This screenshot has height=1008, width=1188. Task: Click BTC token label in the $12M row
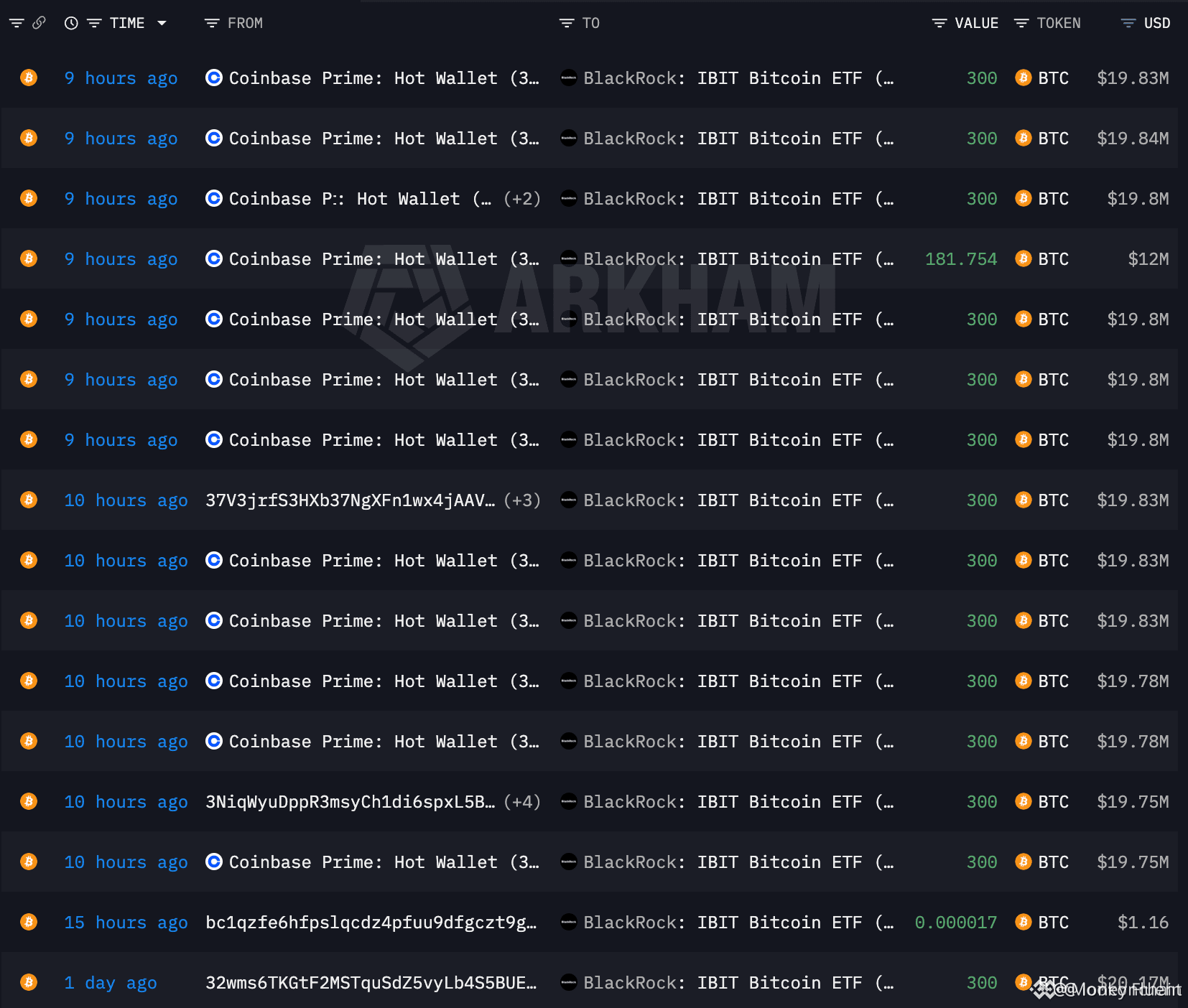tap(1054, 259)
